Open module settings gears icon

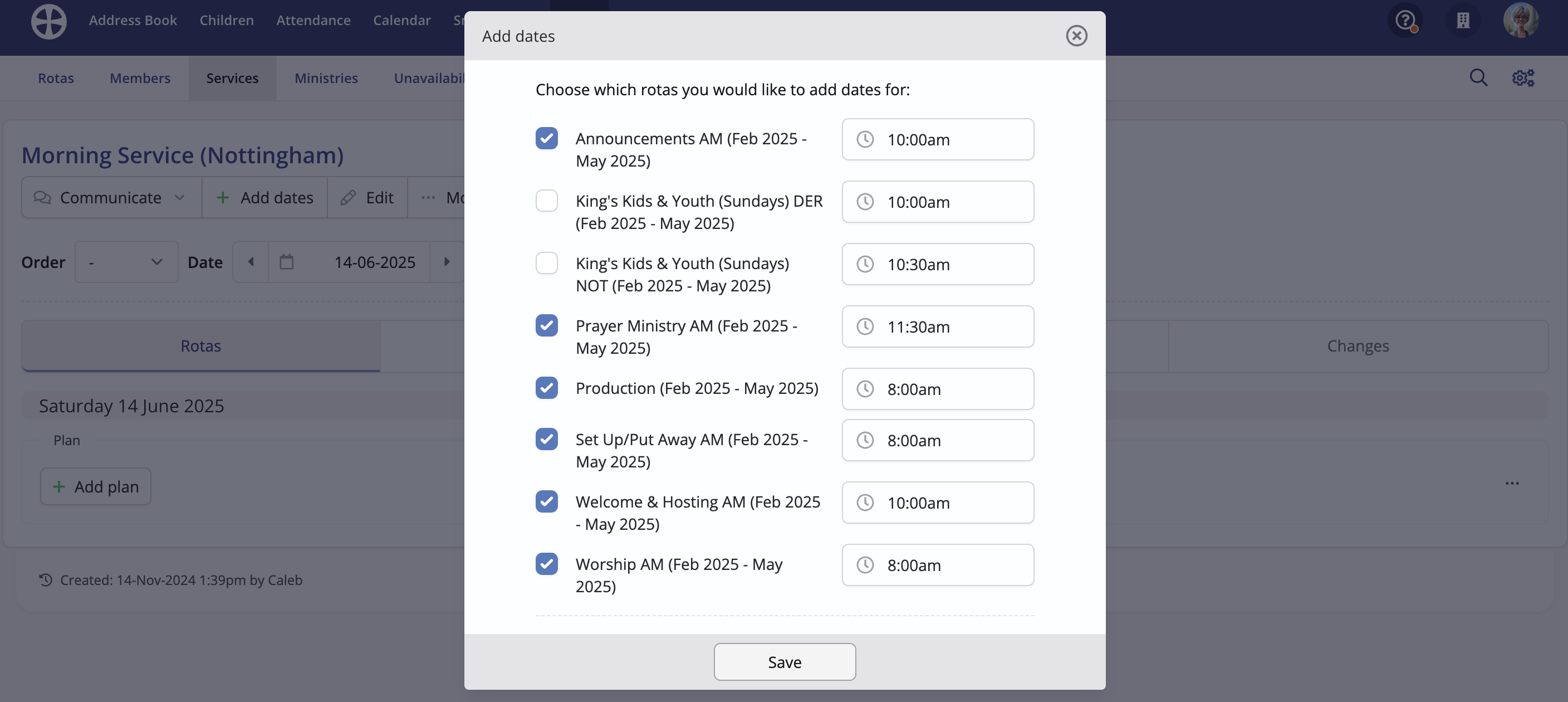(1523, 78)
